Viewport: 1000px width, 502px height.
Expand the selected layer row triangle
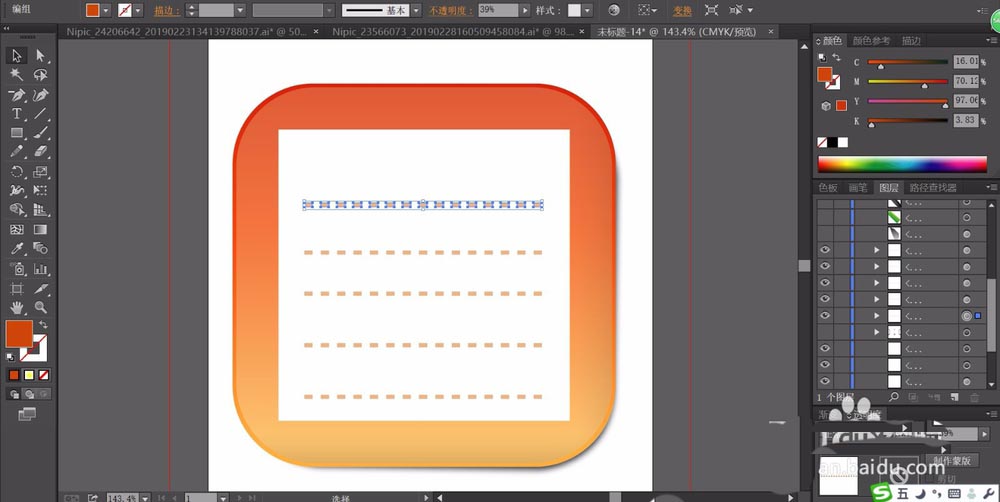point(876,316)
